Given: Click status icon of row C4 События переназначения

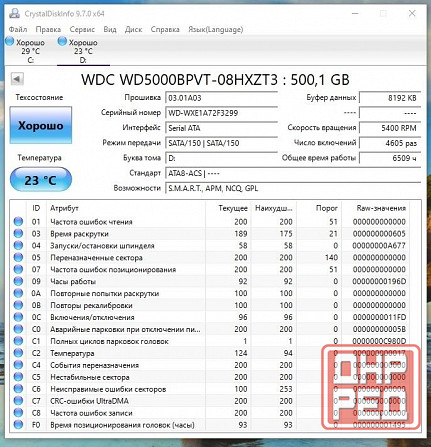Looking at the screenshot, I should coord(18,365).
